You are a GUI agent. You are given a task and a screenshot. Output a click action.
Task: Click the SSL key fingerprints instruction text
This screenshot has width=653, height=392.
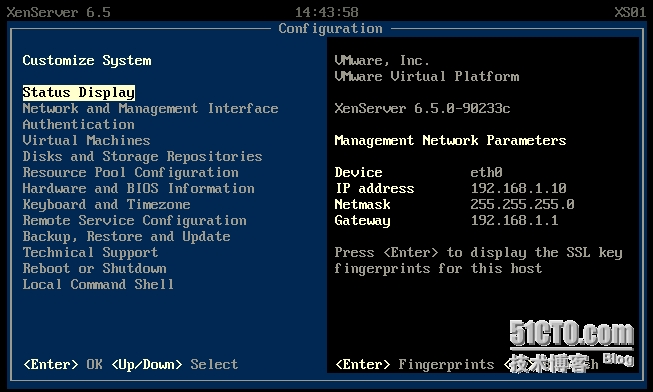[x=479, y=261]
